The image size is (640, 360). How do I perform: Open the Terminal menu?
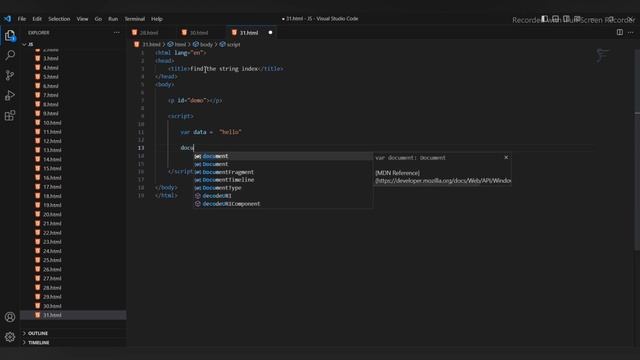click(135, 19)
